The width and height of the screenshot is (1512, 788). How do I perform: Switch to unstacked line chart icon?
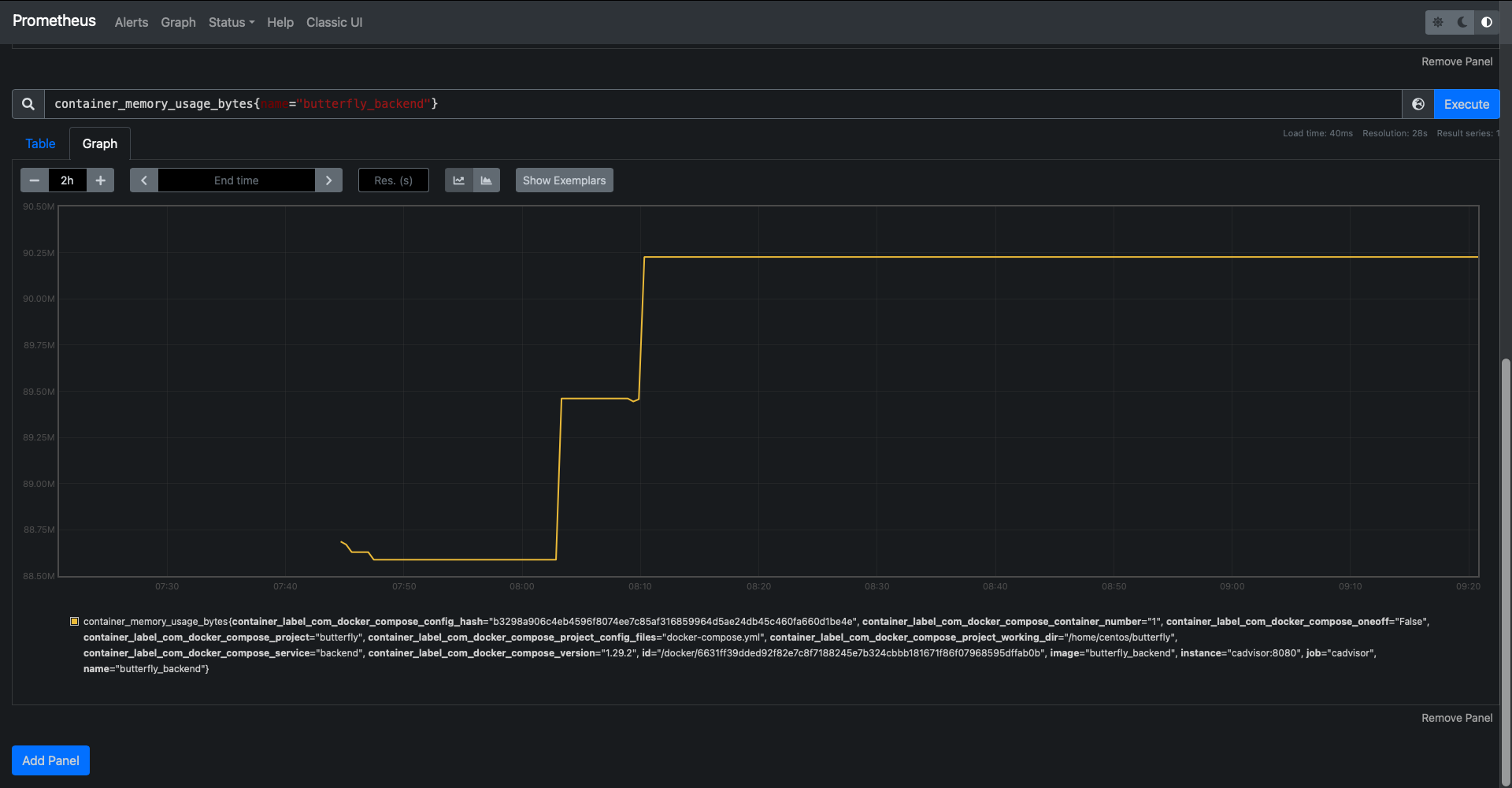(x=459, y=180)
